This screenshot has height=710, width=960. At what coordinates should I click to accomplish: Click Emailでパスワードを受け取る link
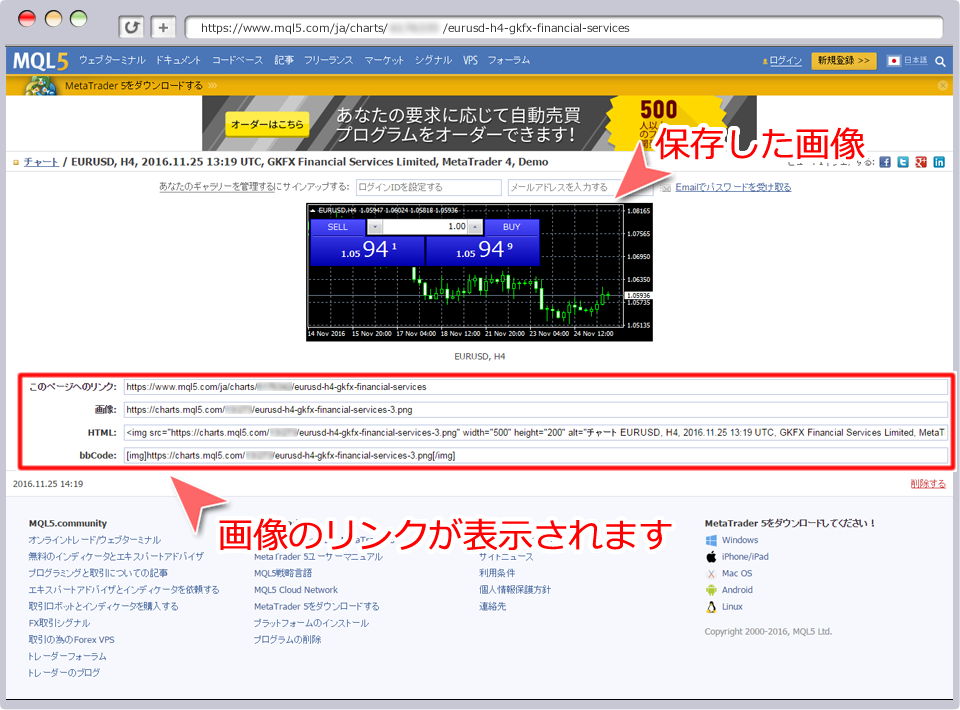(733, 187)
